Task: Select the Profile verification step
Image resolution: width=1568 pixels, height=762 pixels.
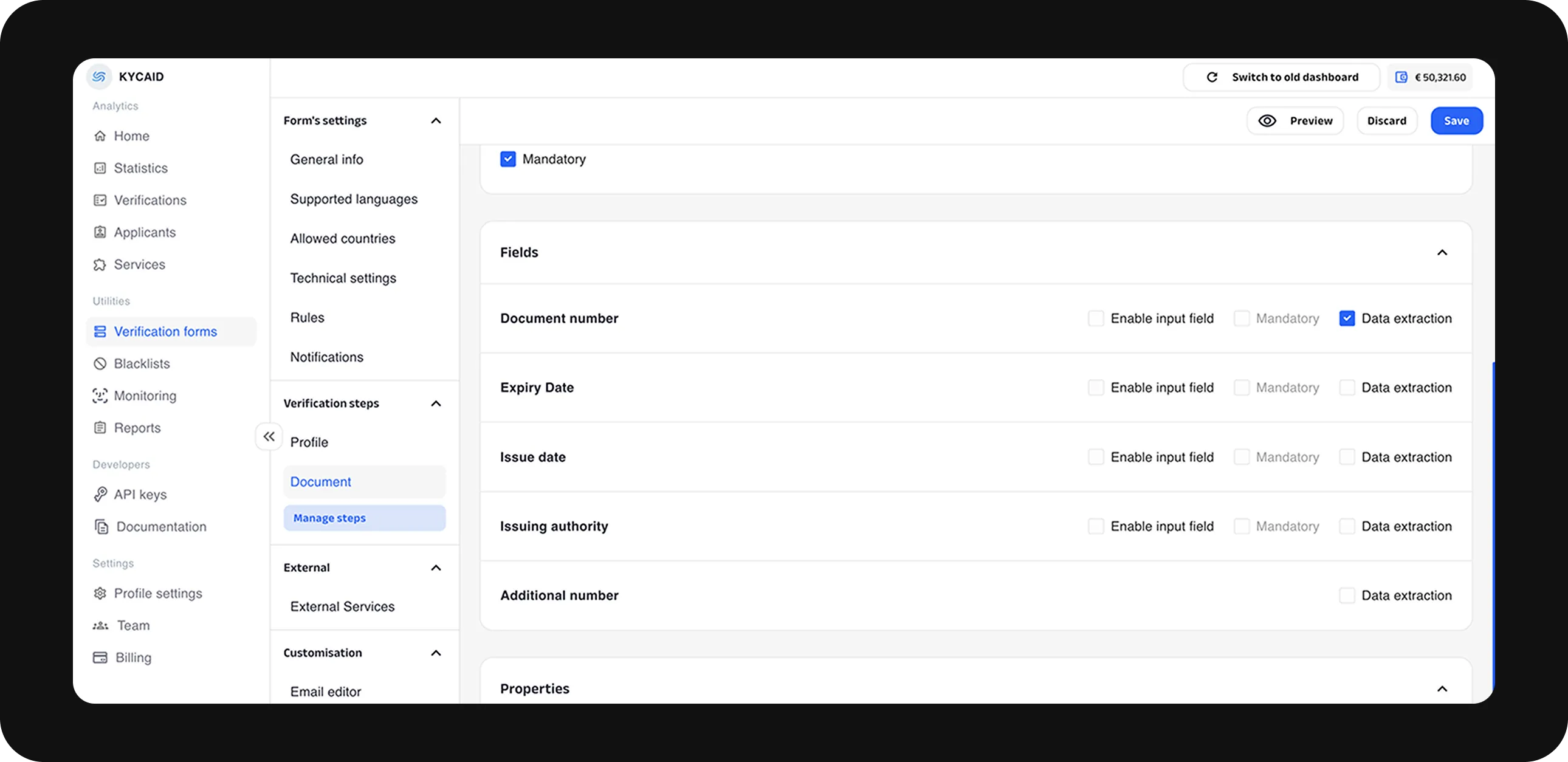Action: coord(309,442)
